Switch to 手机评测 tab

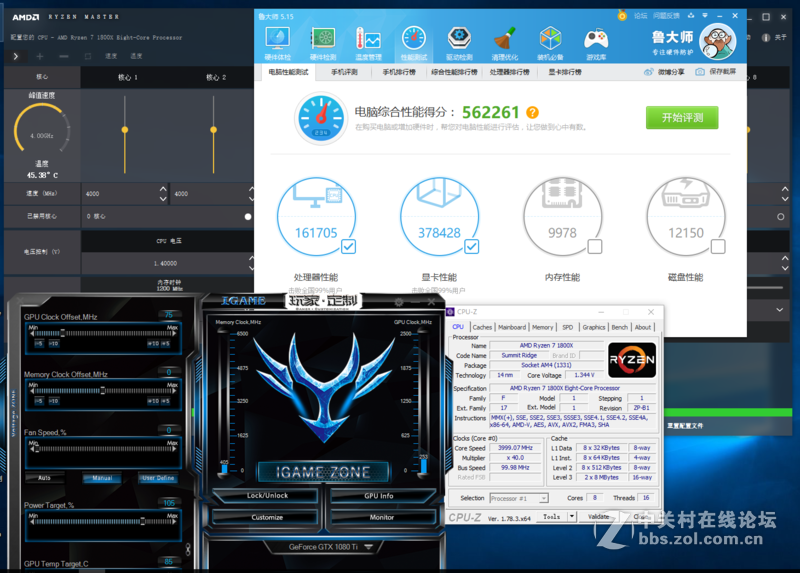point(344,72)
